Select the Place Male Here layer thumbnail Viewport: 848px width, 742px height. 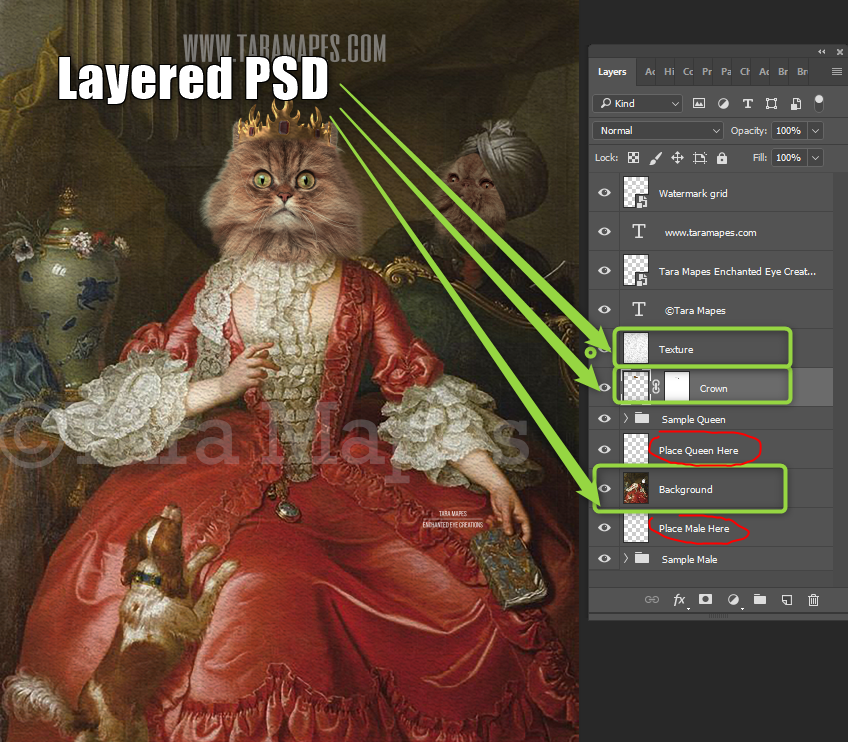636,527
